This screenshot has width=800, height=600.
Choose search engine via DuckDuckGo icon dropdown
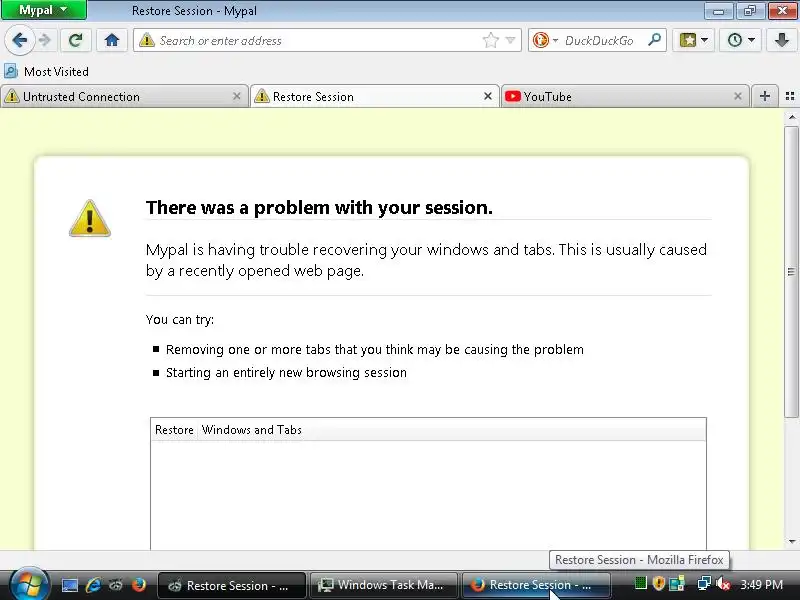[545, 40]
